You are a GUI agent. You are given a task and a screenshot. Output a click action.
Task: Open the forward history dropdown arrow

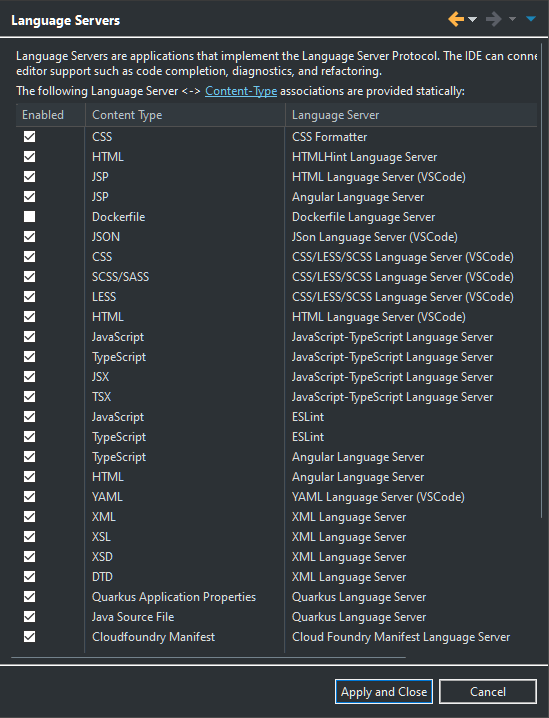512,19
